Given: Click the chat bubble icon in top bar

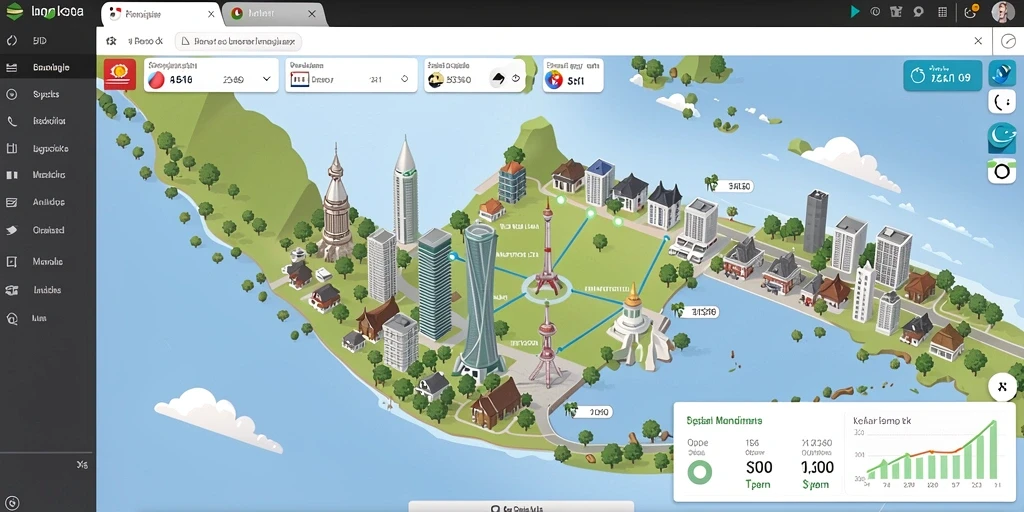Looking at the screenshot, I should coord(918,12).
